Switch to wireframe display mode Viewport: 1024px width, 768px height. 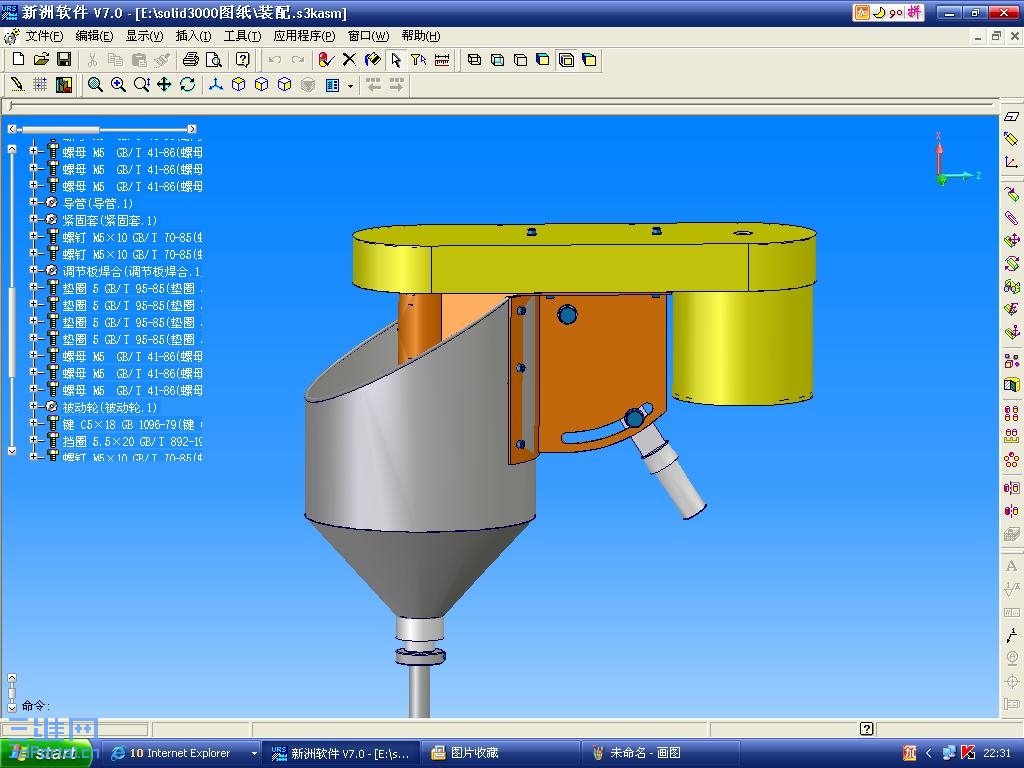(x=474, y=60)
